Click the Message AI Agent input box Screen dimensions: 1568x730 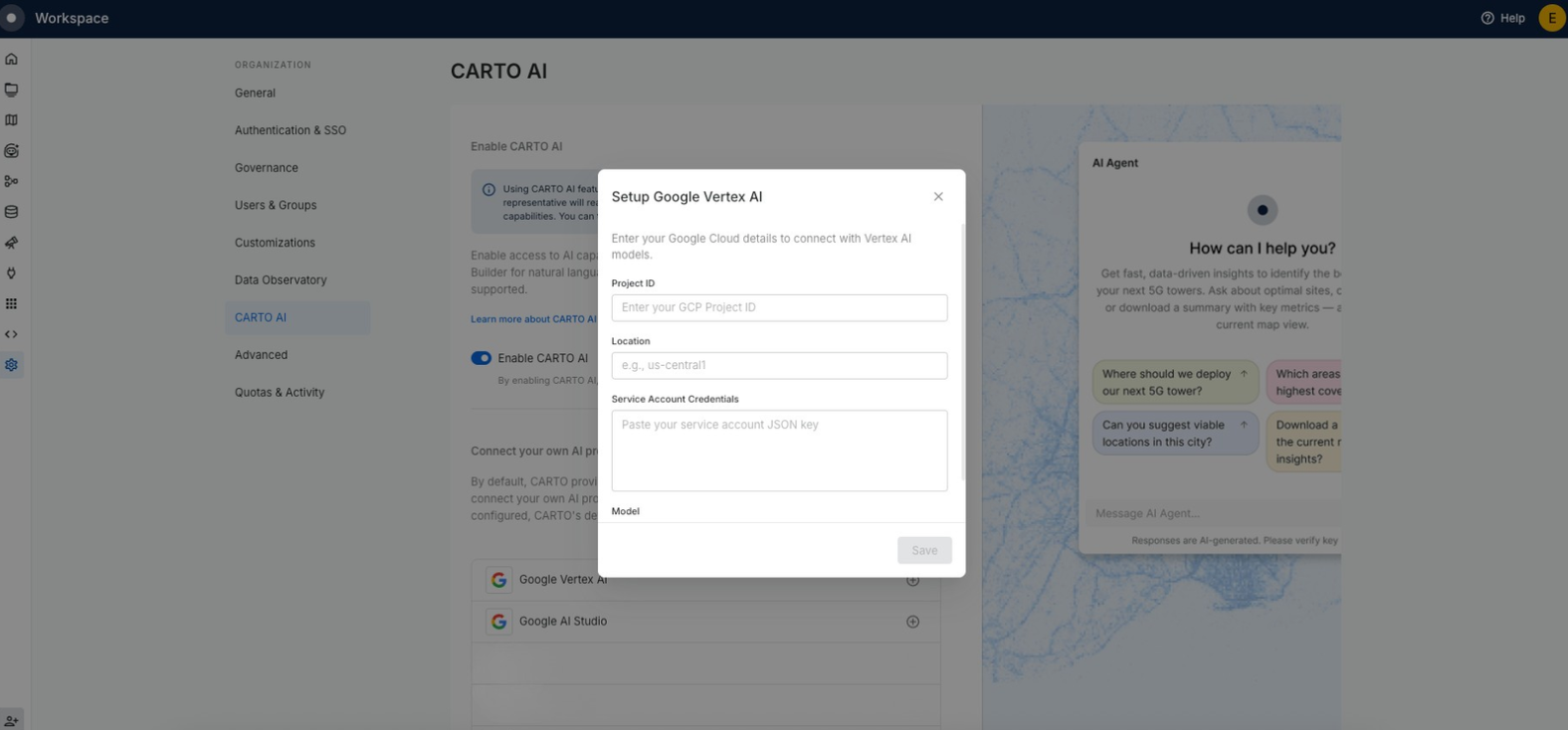(1214, 513)
